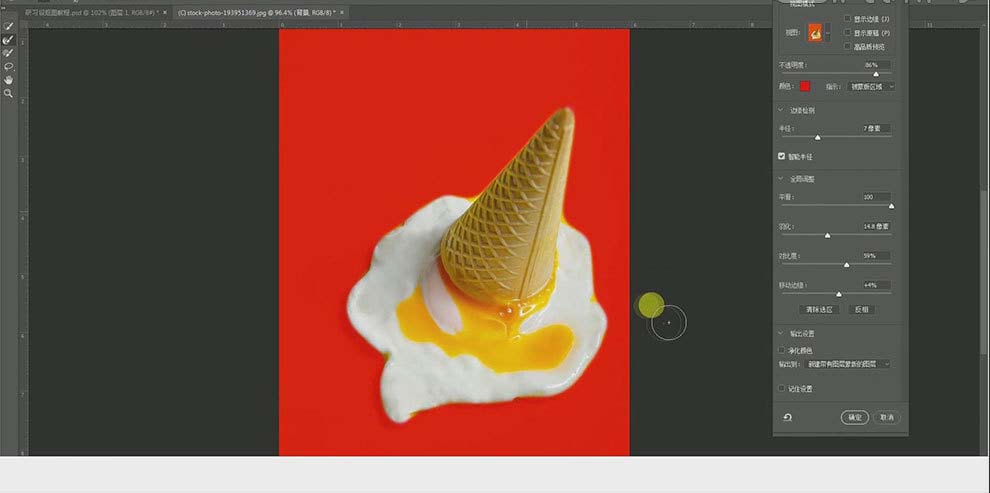Click the smooth value field showing 100
Image resolution: width=990 pixels, height=493 pixels.
pos(876,198)
